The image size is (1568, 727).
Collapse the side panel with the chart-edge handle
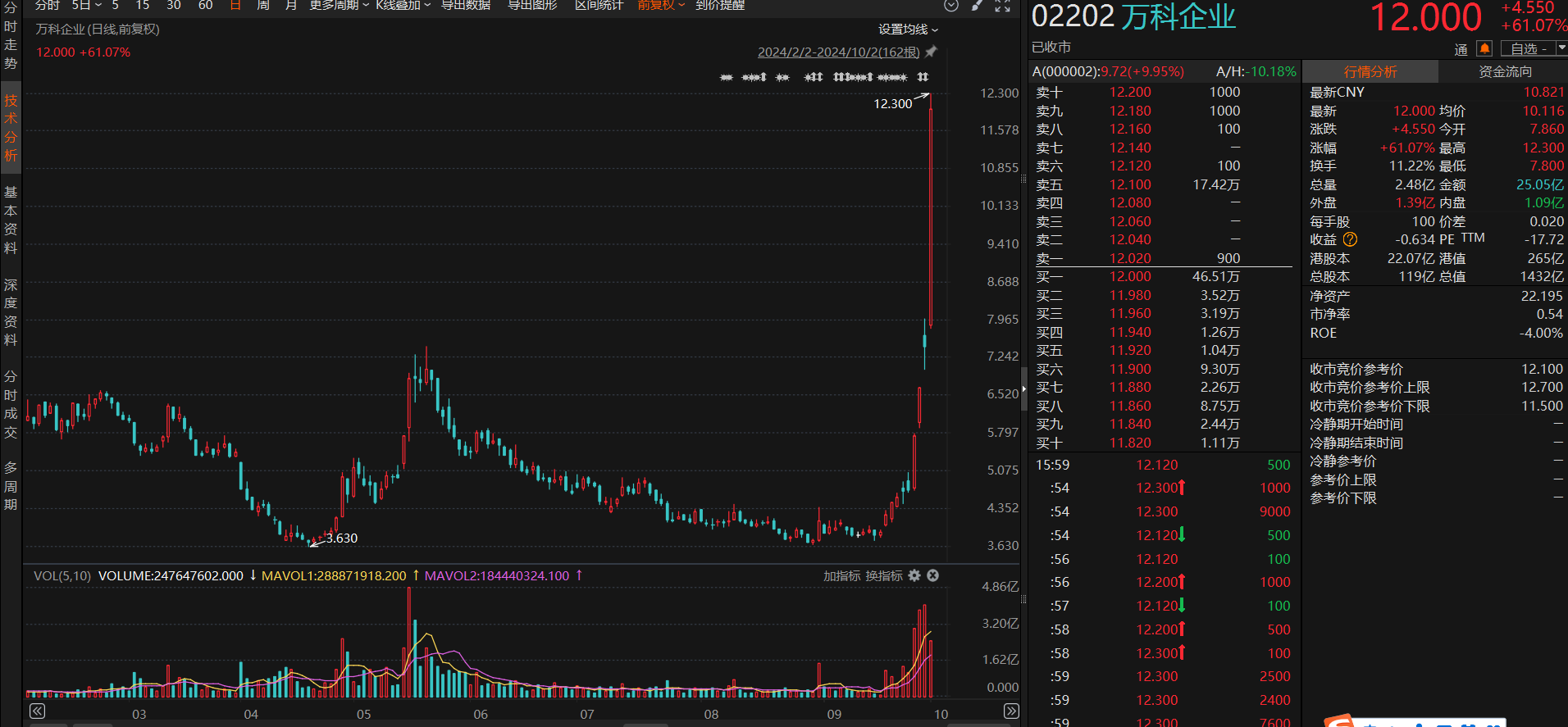click(1023, 390)
